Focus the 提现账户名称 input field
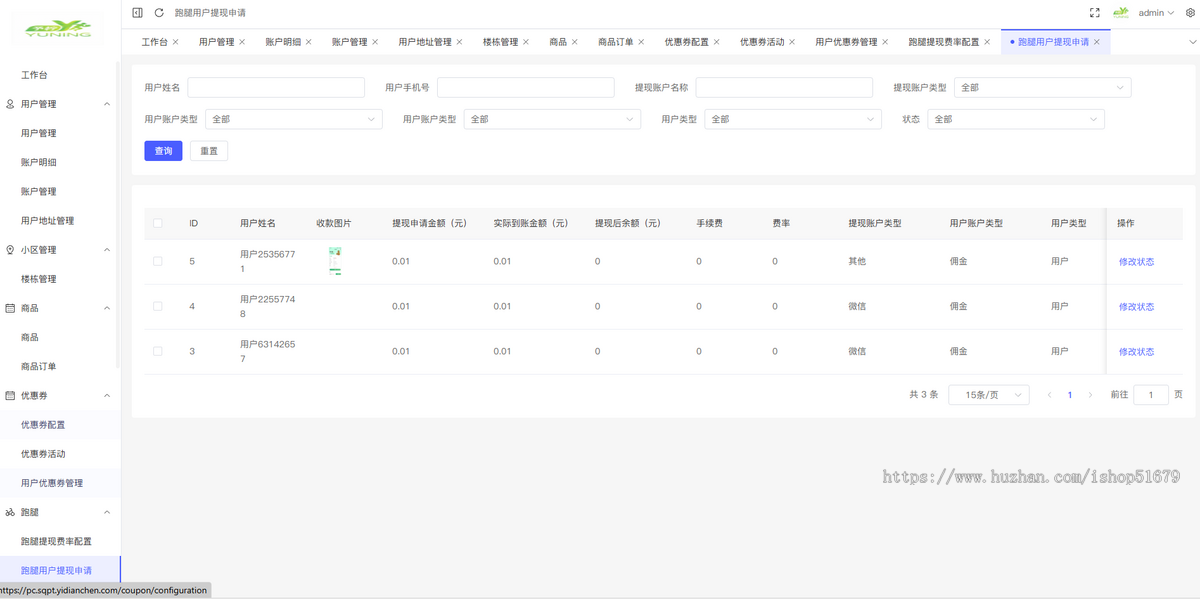The width and height of the screenshot is (1200, 599). coord(784,88)
